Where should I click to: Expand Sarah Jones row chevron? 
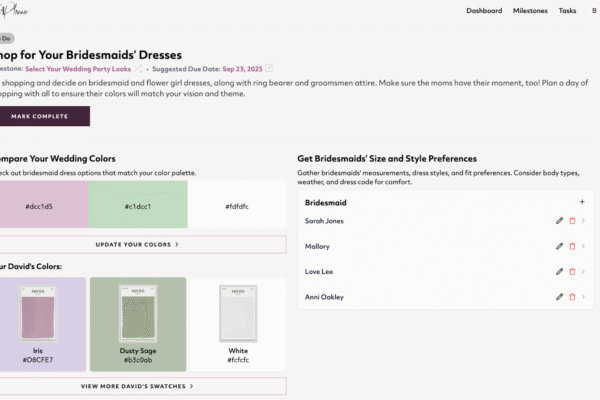click(x=584, y=221)
